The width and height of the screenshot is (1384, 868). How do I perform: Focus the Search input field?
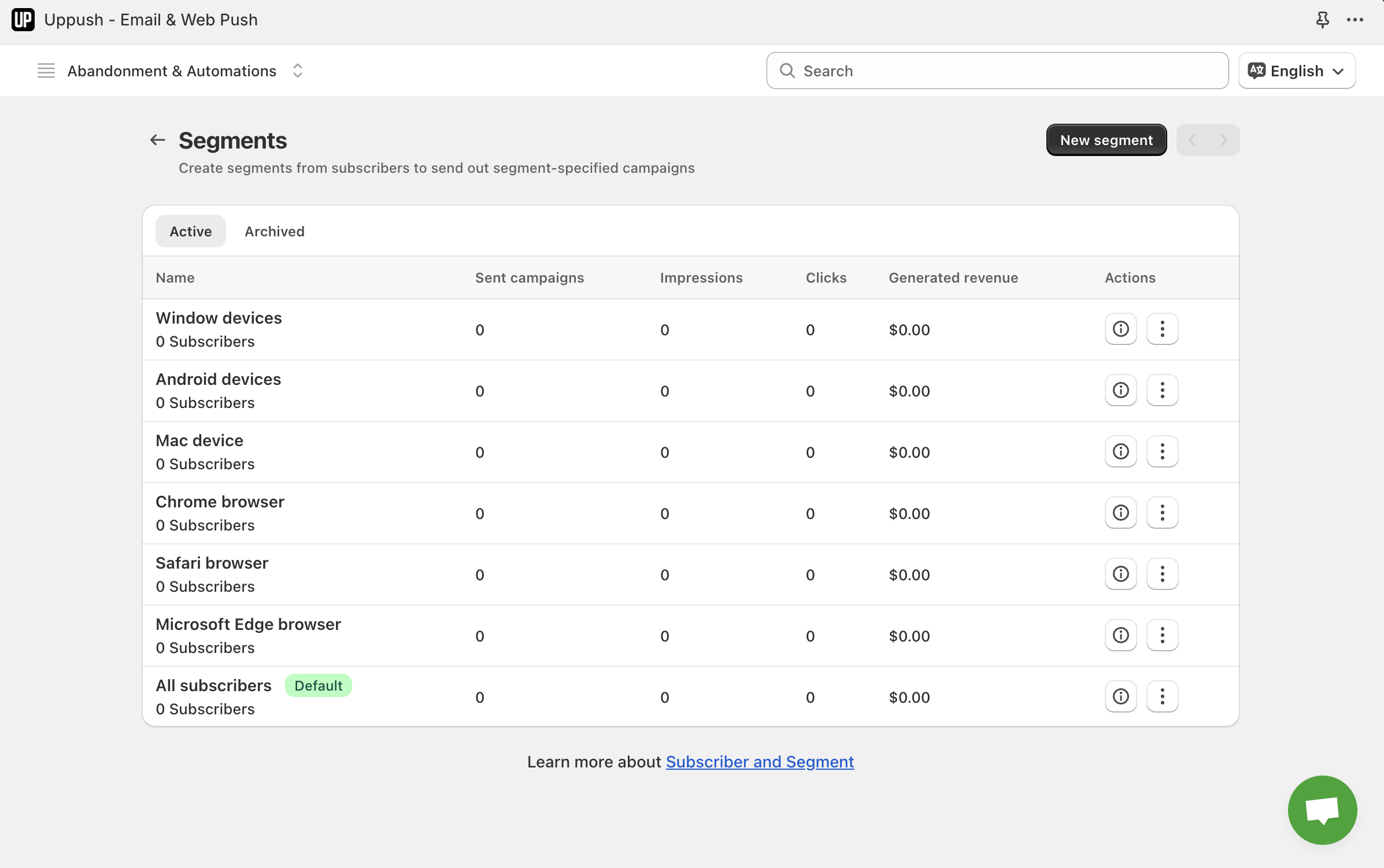pyautogui.click(x=1006, y=71)
